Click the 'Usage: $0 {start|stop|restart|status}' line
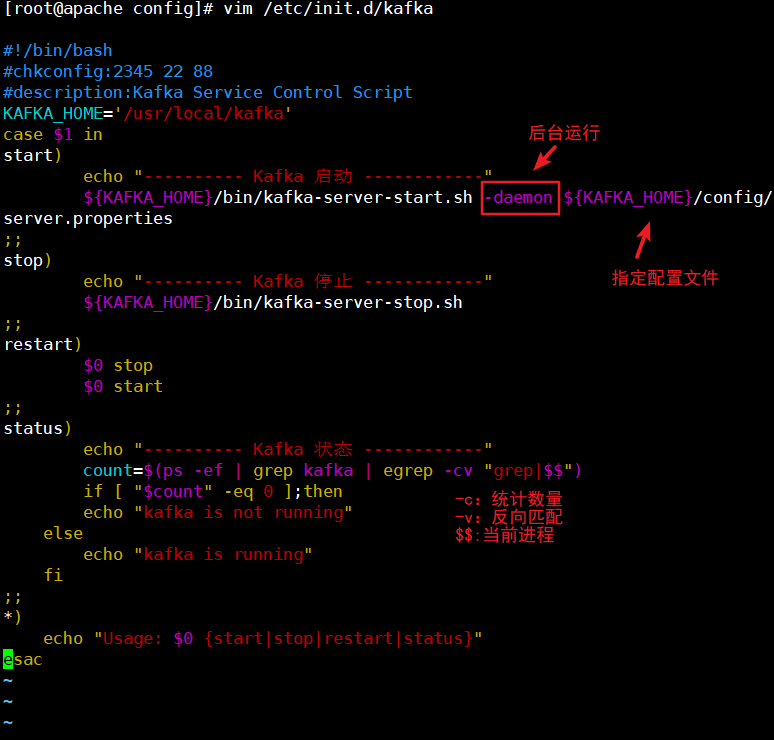 pos(263,639)
